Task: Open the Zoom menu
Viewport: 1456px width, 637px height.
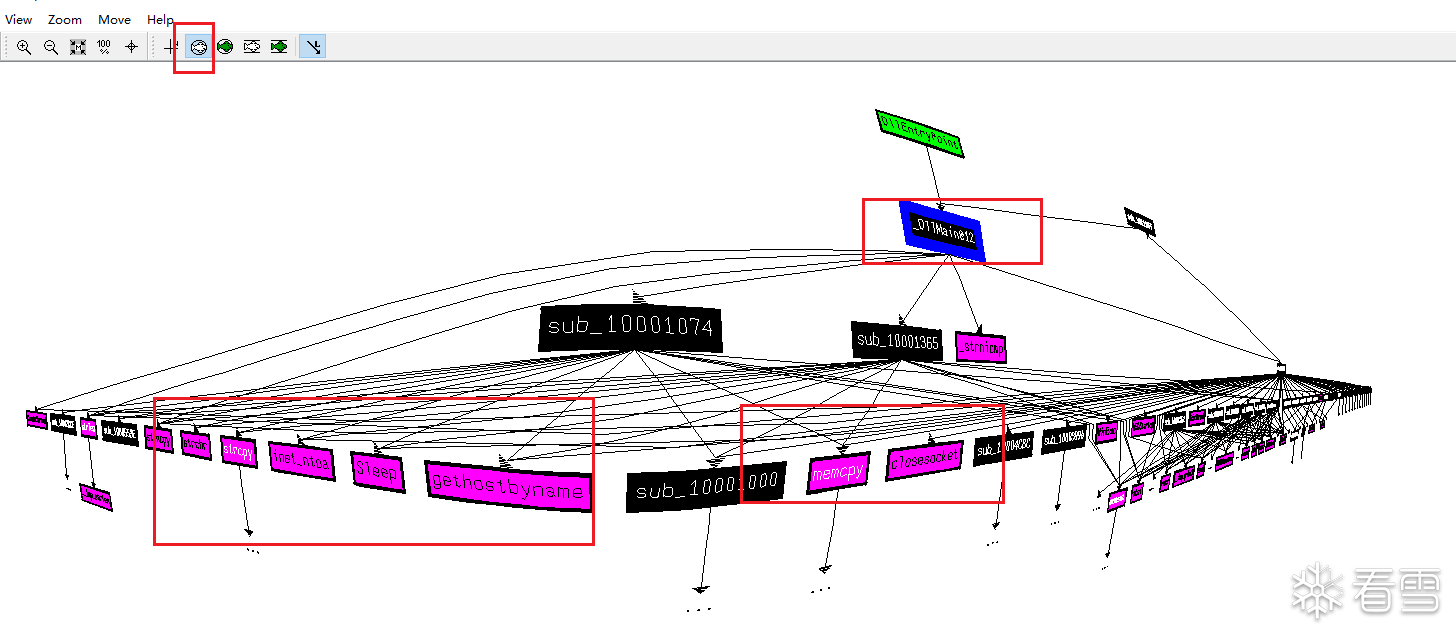Action: pyautogui.click(x=65, y=19)
